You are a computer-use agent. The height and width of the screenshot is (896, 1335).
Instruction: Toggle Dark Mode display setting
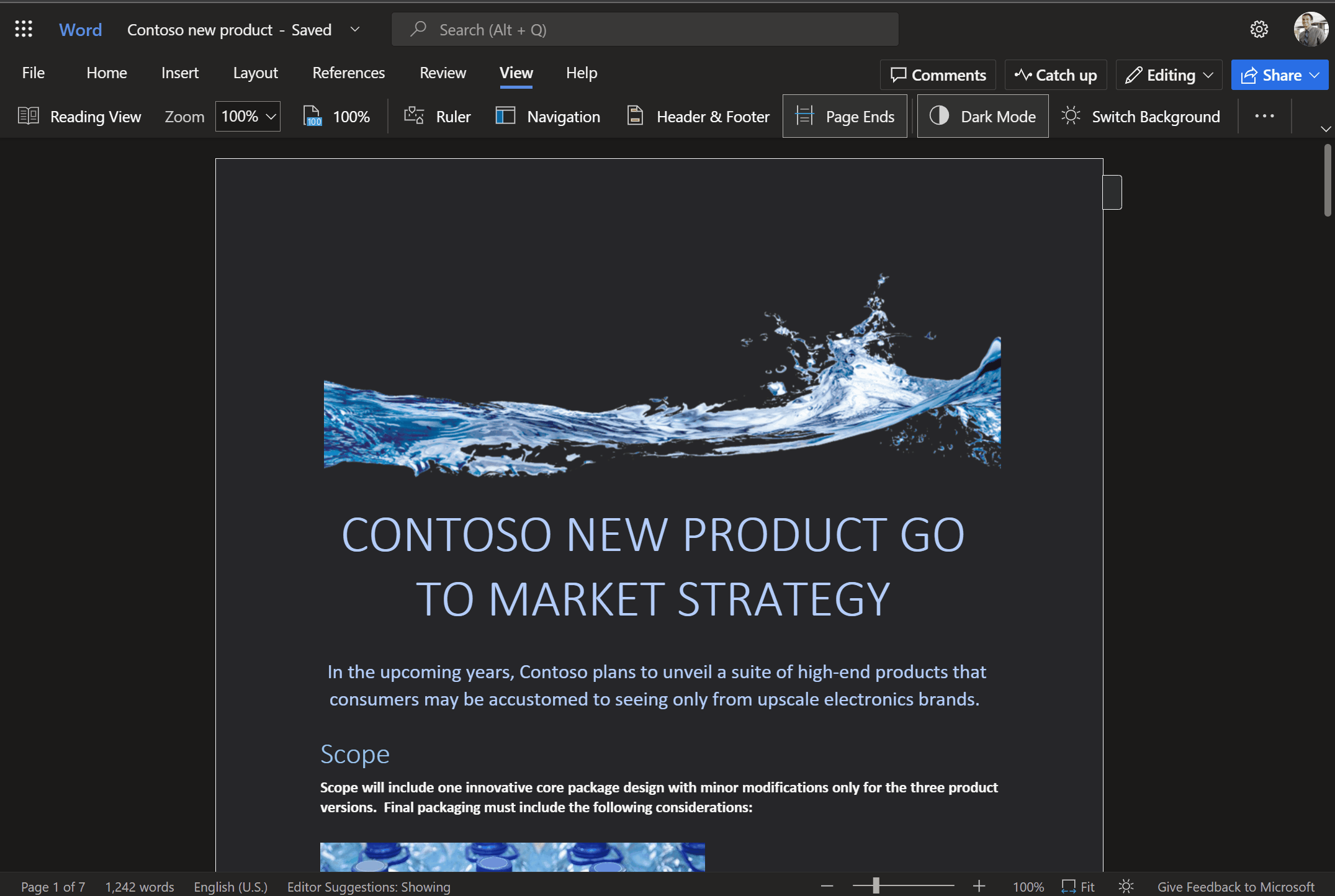tap(983, 115)
